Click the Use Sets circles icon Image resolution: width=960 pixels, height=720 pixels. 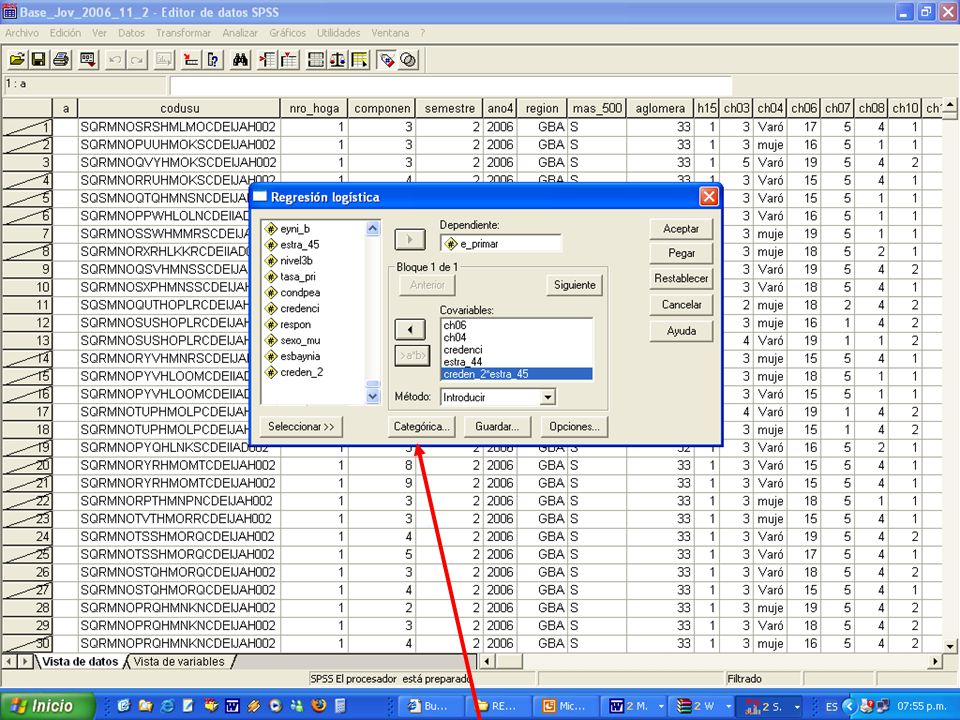point(408,60)
